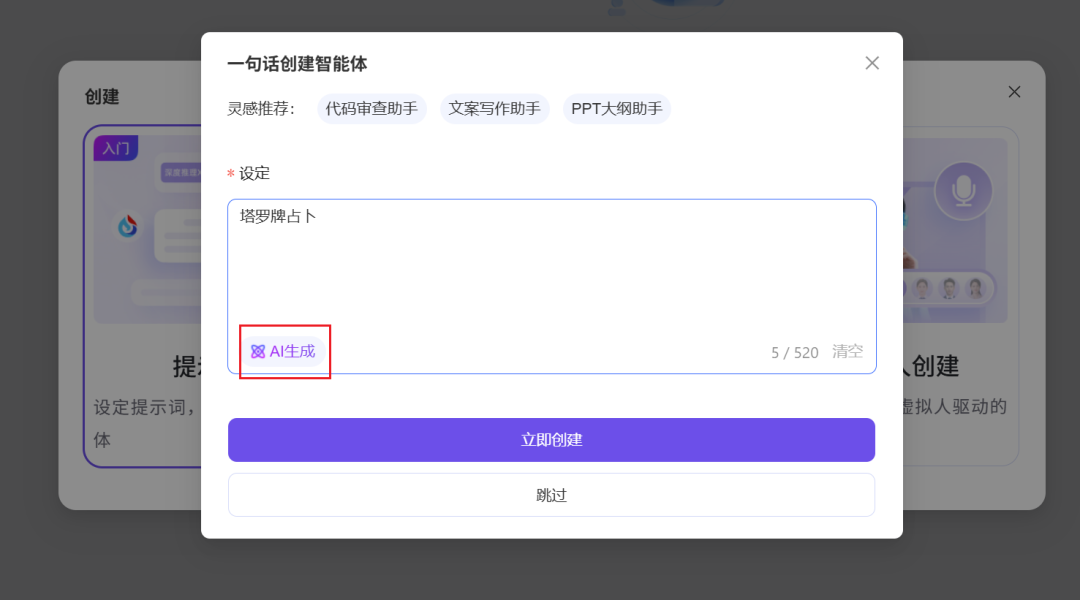1080x600 pixels.
Task: Click 跳过 to skip this step
Action: 551,494
